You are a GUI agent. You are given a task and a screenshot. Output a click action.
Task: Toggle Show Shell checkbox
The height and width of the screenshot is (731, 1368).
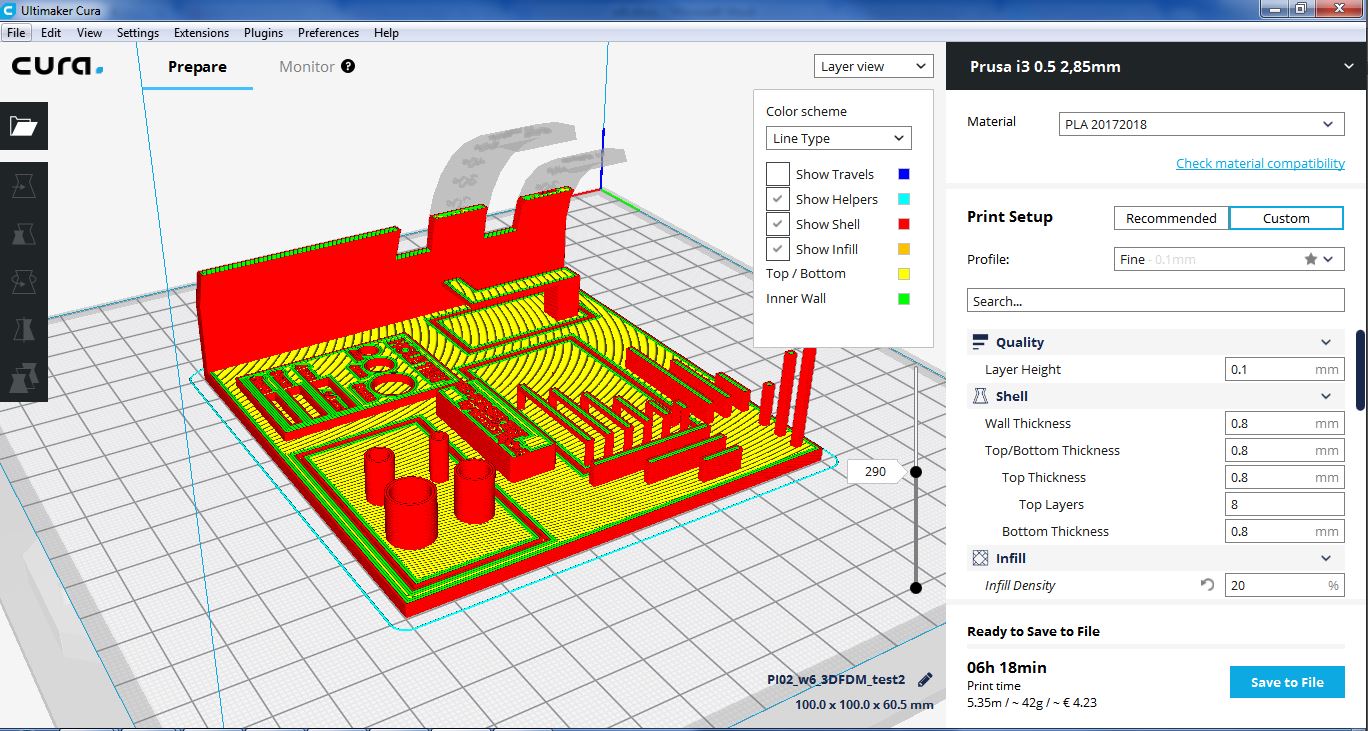pos(778,224)
